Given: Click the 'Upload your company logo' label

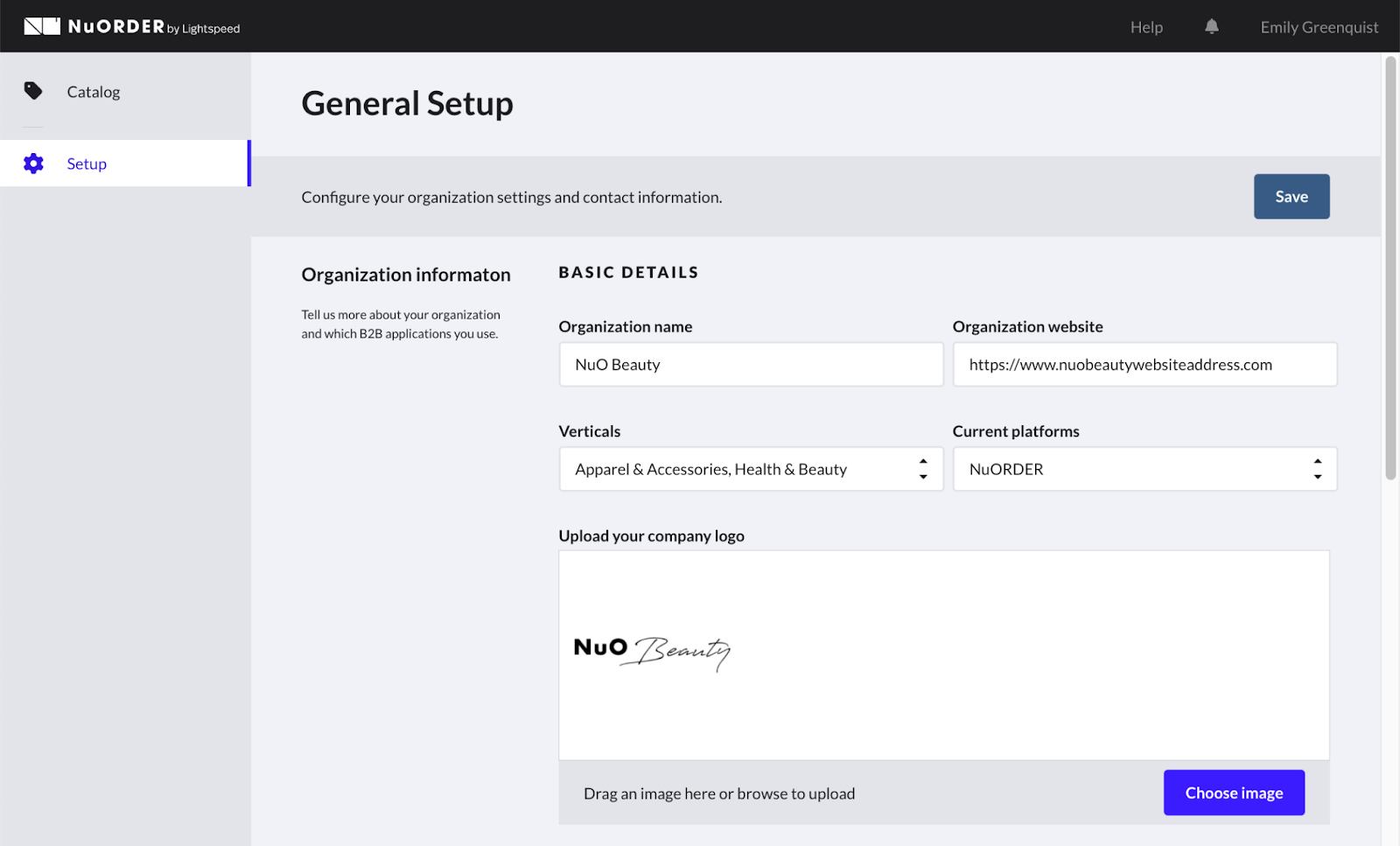Looking at the screenshot, I should (x=651, y=536).
